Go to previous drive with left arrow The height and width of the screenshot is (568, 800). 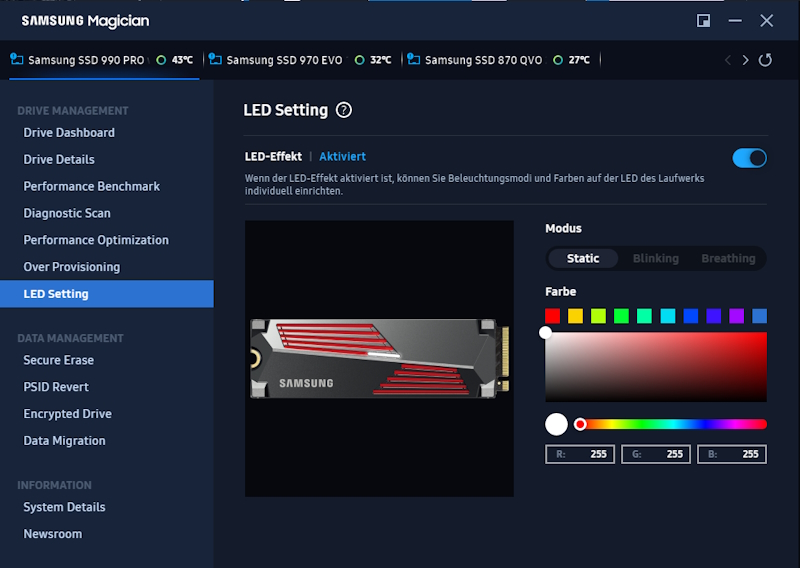728,60
